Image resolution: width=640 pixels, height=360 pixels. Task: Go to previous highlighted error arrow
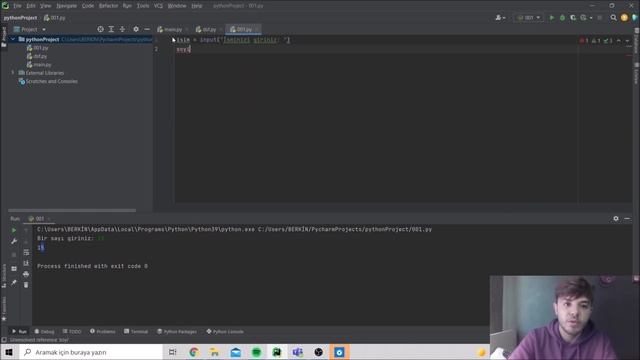point(619,40)
